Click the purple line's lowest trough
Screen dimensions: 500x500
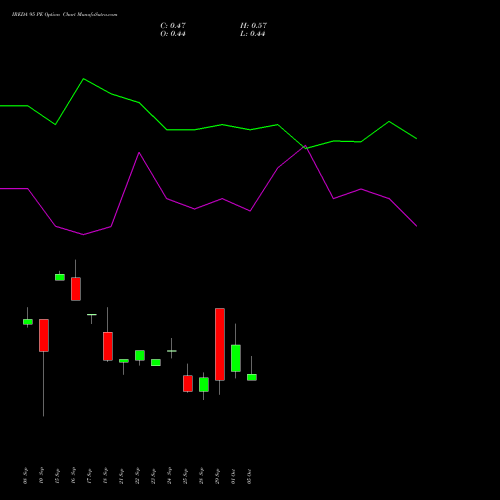pyautogui.click(x=83, y=235)
